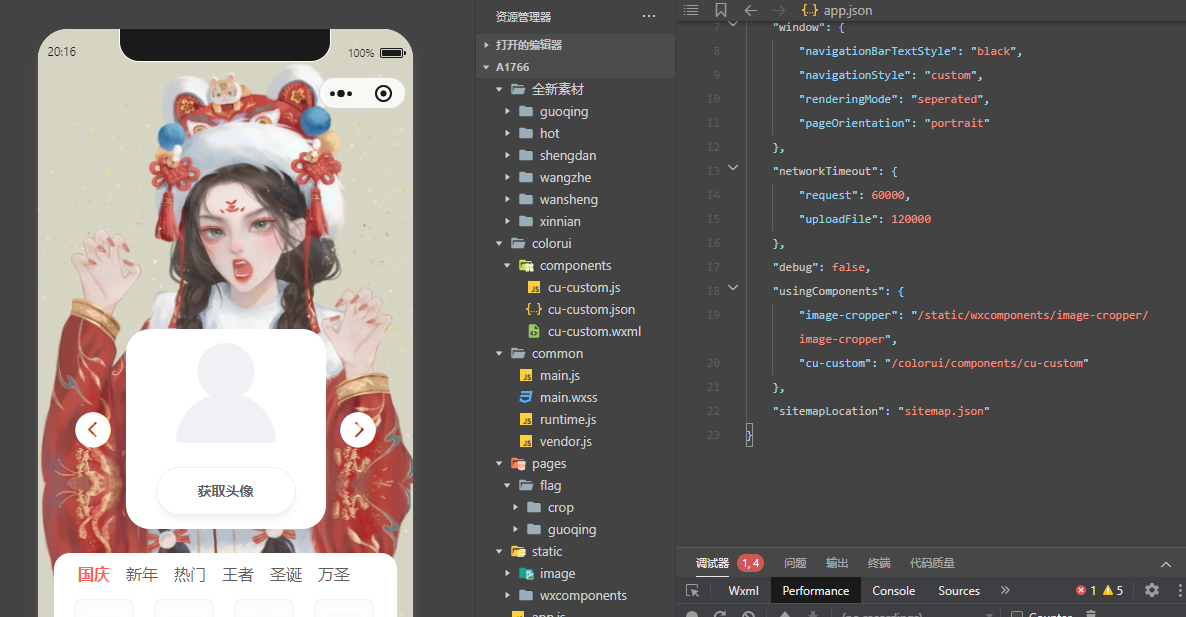
Task: Collapse the networkTimeout code block
Action: [733, 169]
